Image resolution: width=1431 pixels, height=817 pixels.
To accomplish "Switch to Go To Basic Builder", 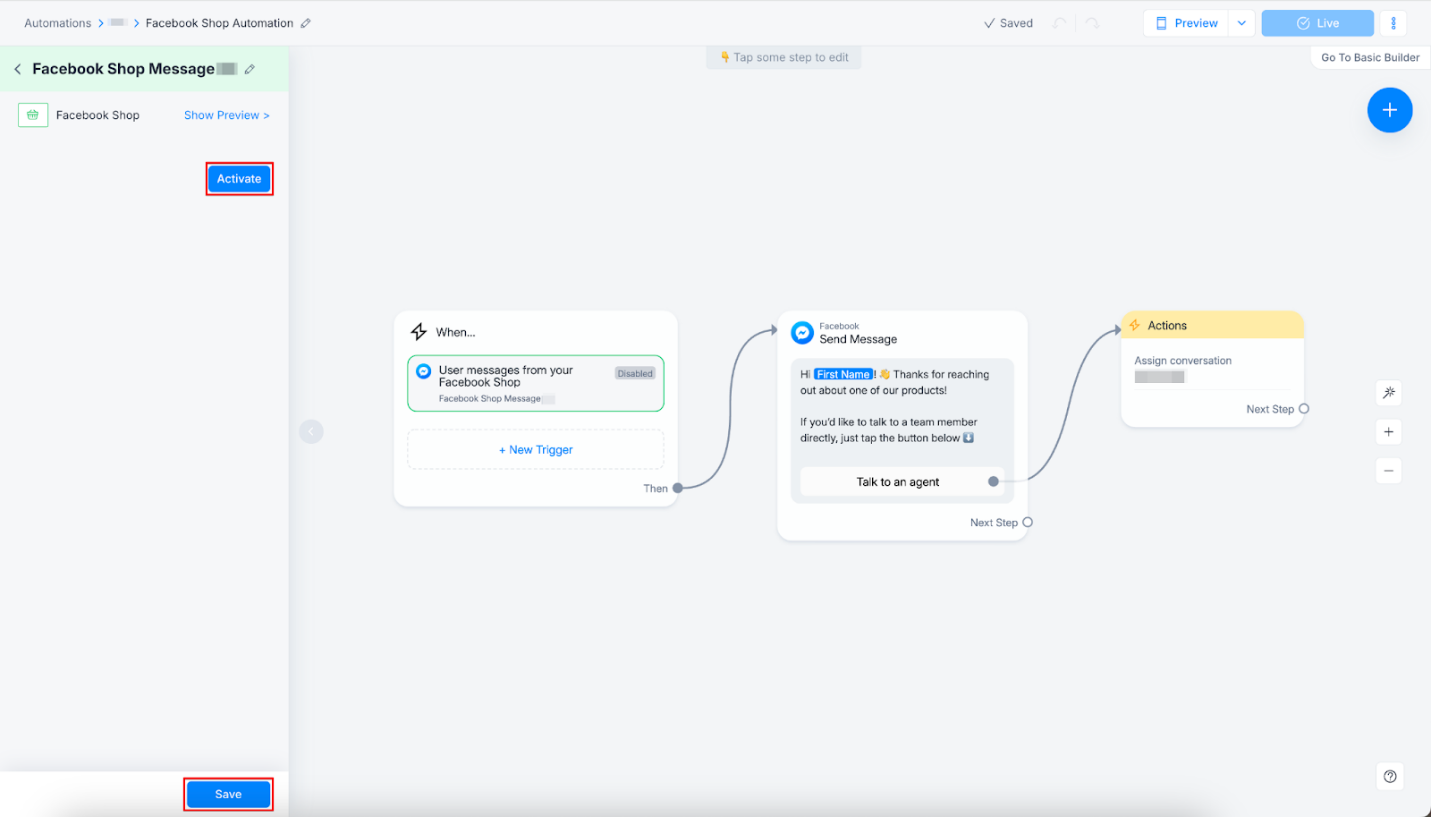I will [1369, 57].
